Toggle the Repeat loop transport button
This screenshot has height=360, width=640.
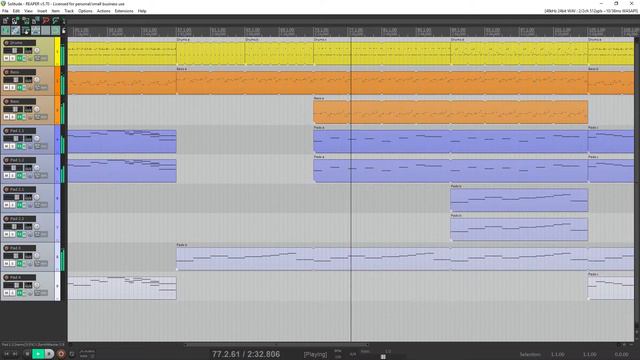(x=72, y=353)
